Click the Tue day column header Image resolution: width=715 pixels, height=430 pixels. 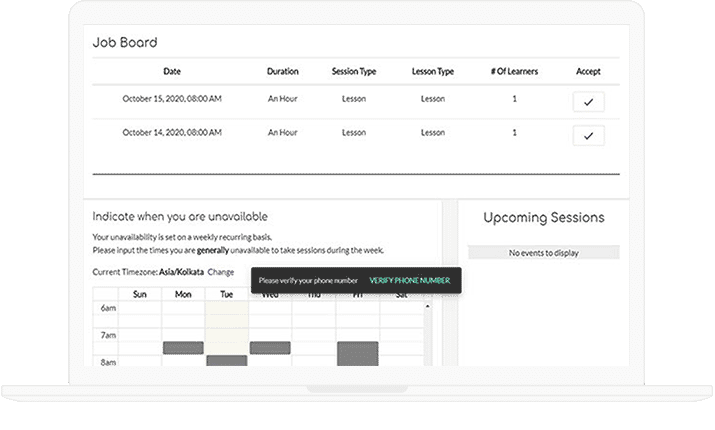point(226,294)
